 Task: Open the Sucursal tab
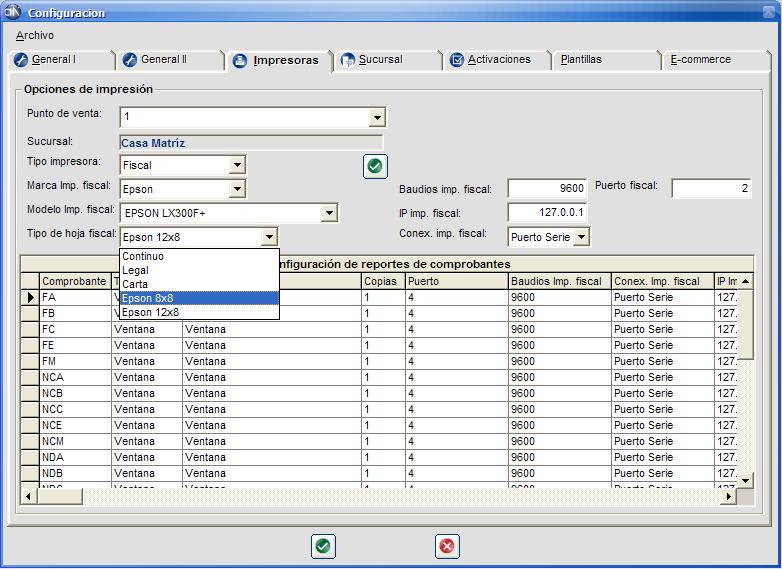(389, 60)
